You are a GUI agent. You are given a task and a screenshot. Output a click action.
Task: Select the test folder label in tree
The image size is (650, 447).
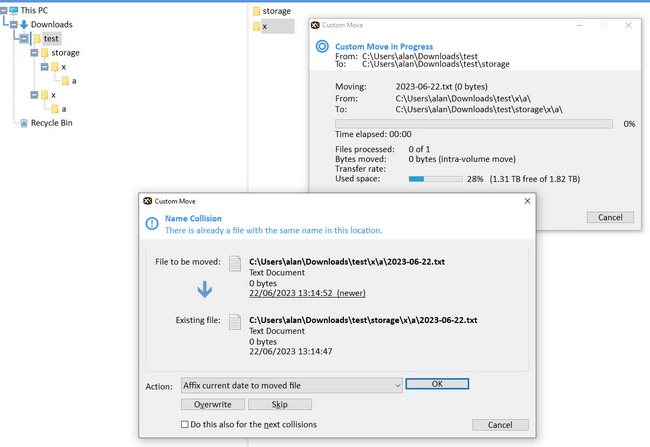point(51,39)
